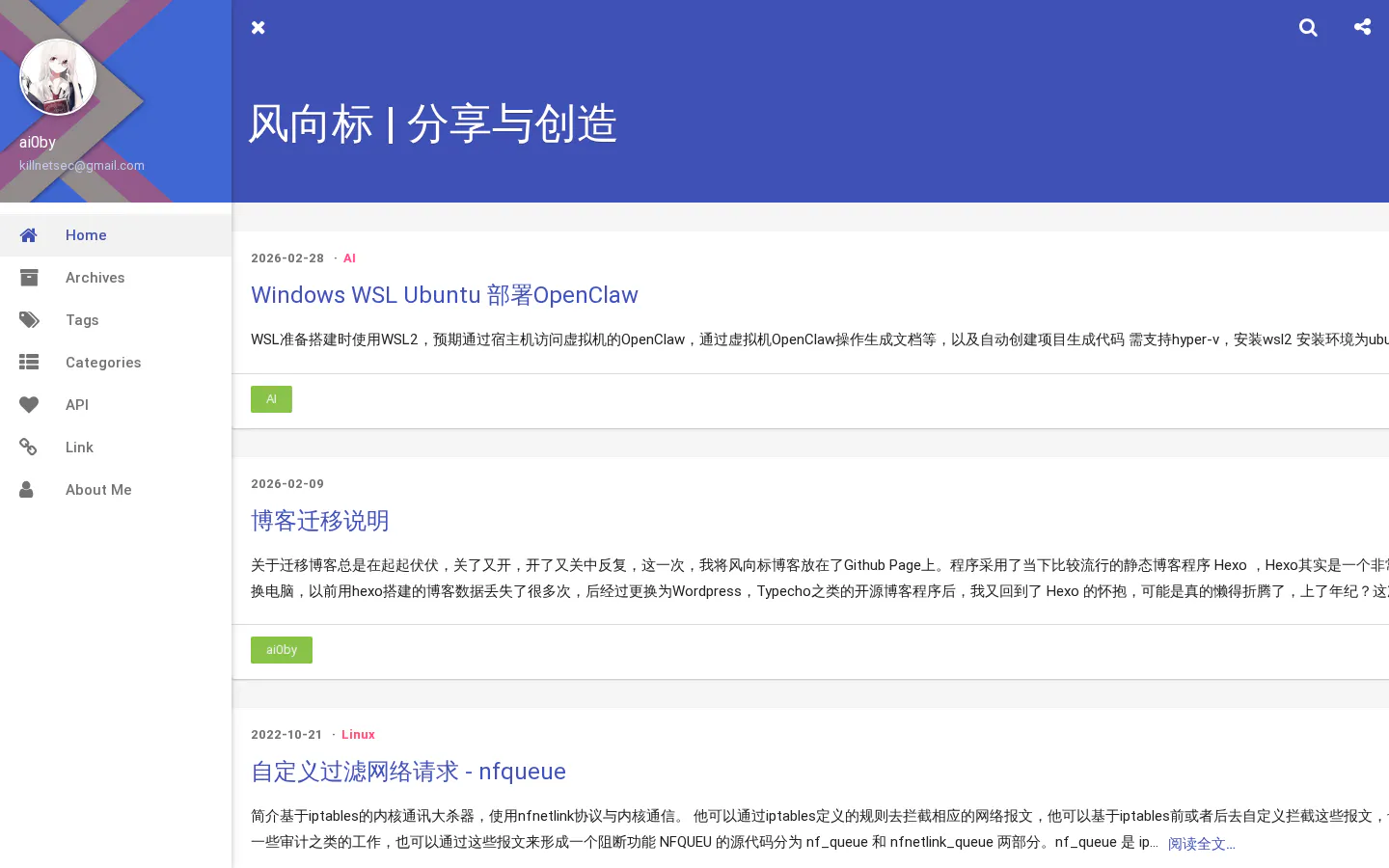Click the date 2026-02-28
1389x868 pixels.
point(287,258)
